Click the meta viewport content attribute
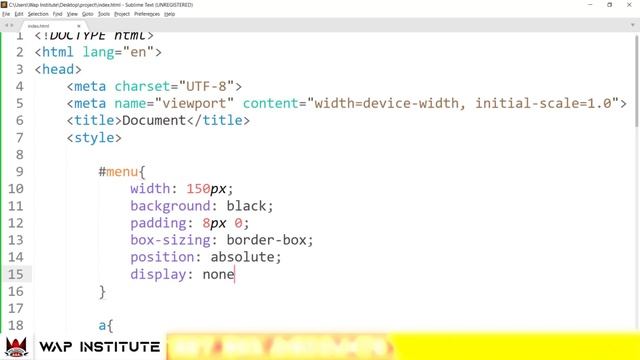The image size is (640, 360). coord(431,104)
